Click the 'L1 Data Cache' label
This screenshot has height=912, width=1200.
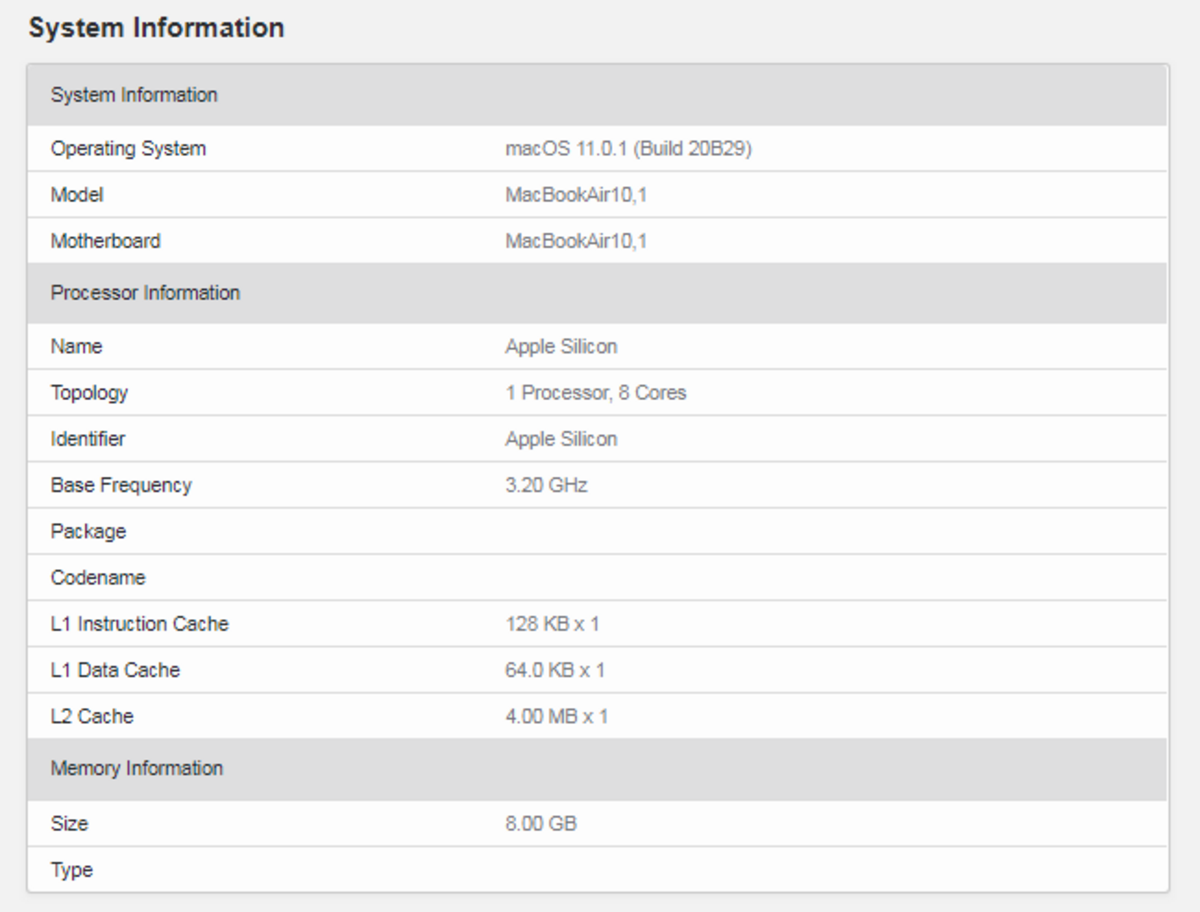[x=115, y=670]
